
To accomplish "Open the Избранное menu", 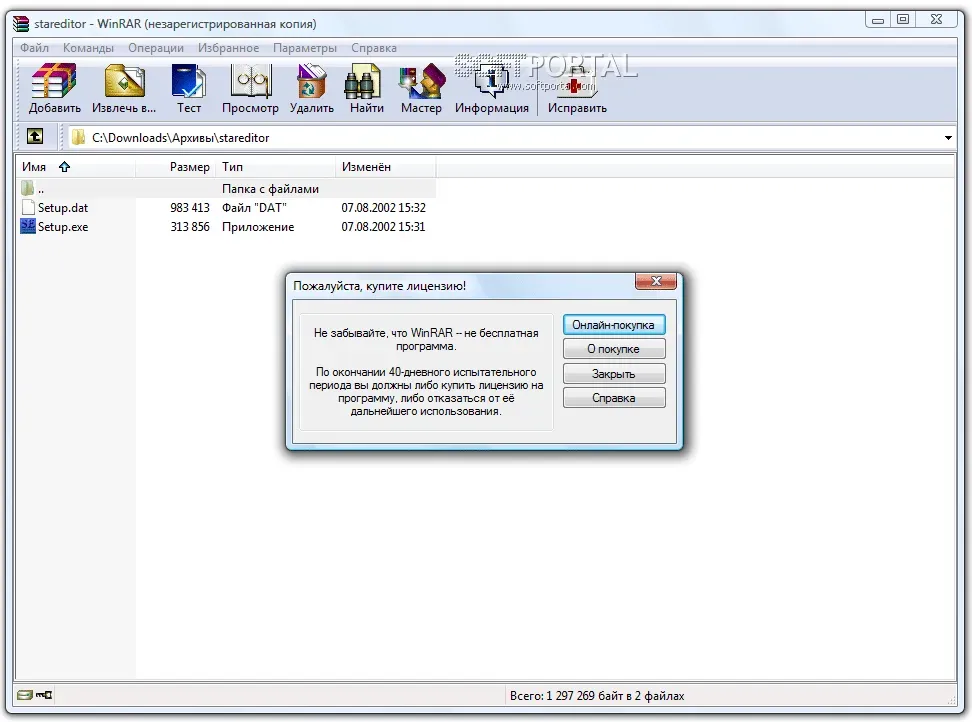I will [228, 48].
